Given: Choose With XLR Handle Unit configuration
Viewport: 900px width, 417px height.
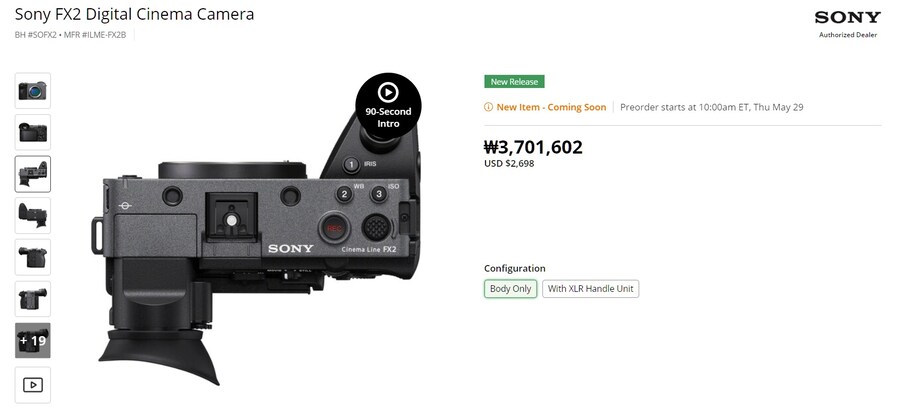Looking at the screenshot, I should click(x=590, y=289).
